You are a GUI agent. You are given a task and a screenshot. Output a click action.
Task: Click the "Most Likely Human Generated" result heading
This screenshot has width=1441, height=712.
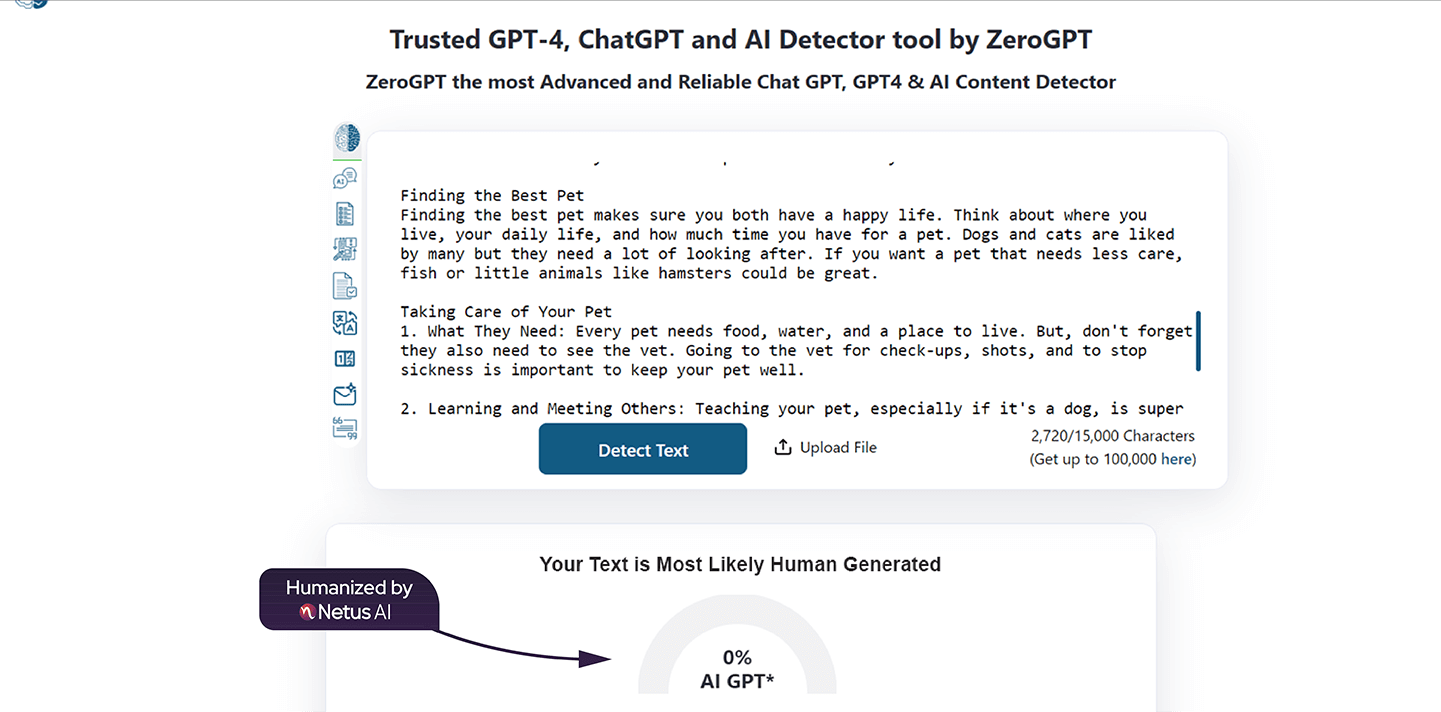pyautogui.click(x=740, y=564)
